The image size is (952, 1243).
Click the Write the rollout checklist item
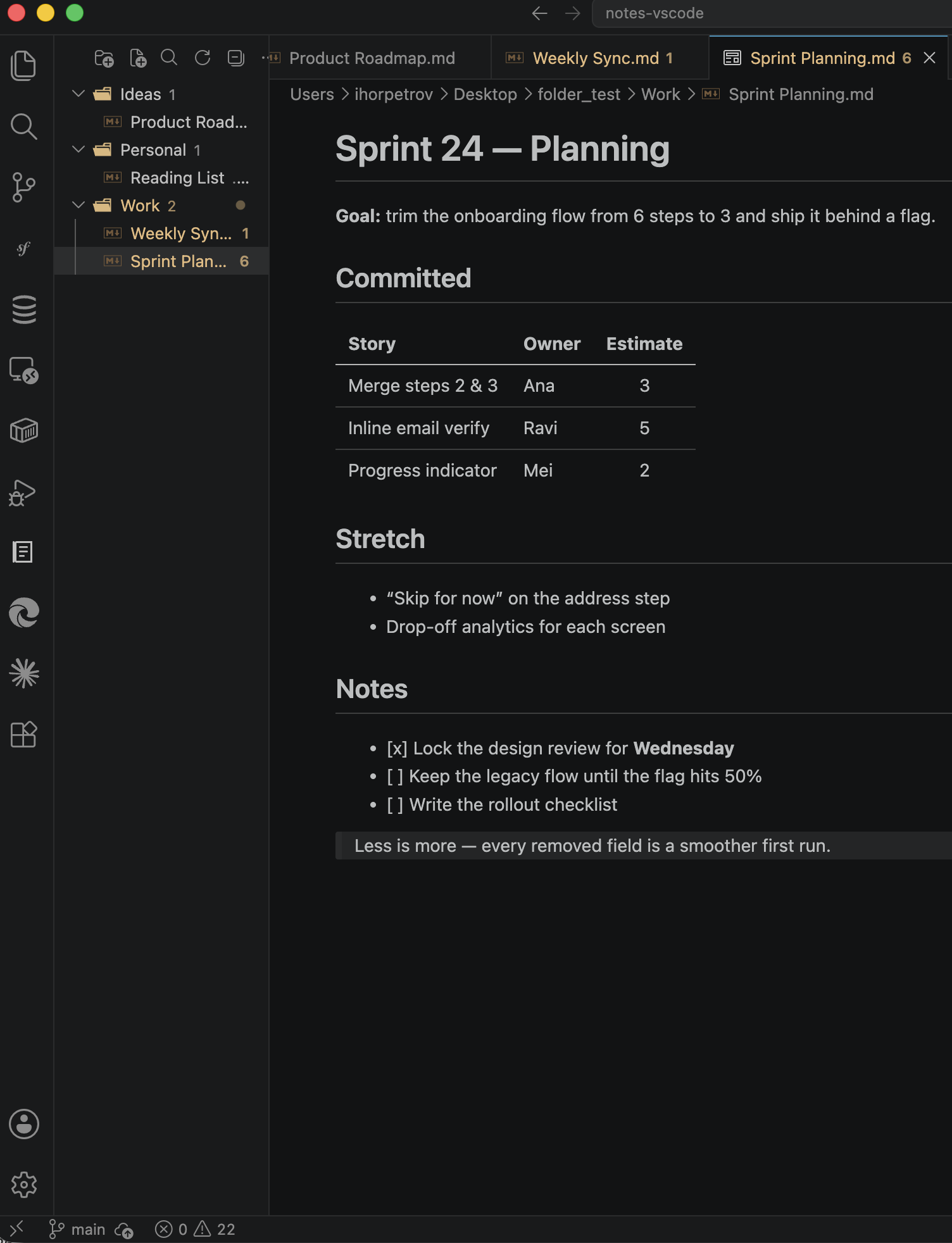click(501, 805)
